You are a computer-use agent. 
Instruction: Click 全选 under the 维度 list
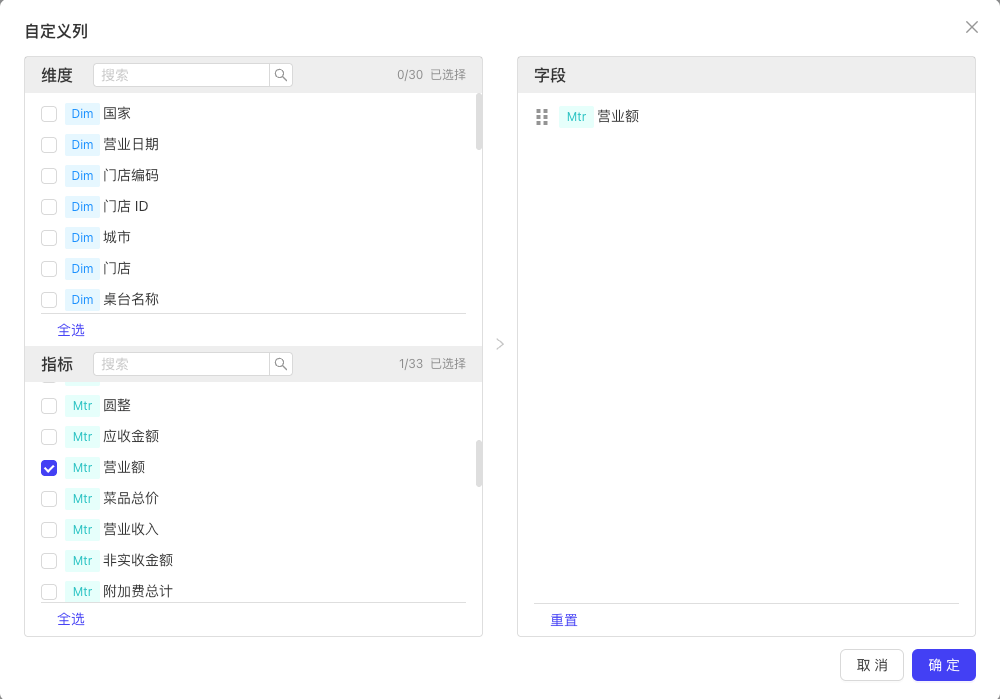tap(71, 330)
